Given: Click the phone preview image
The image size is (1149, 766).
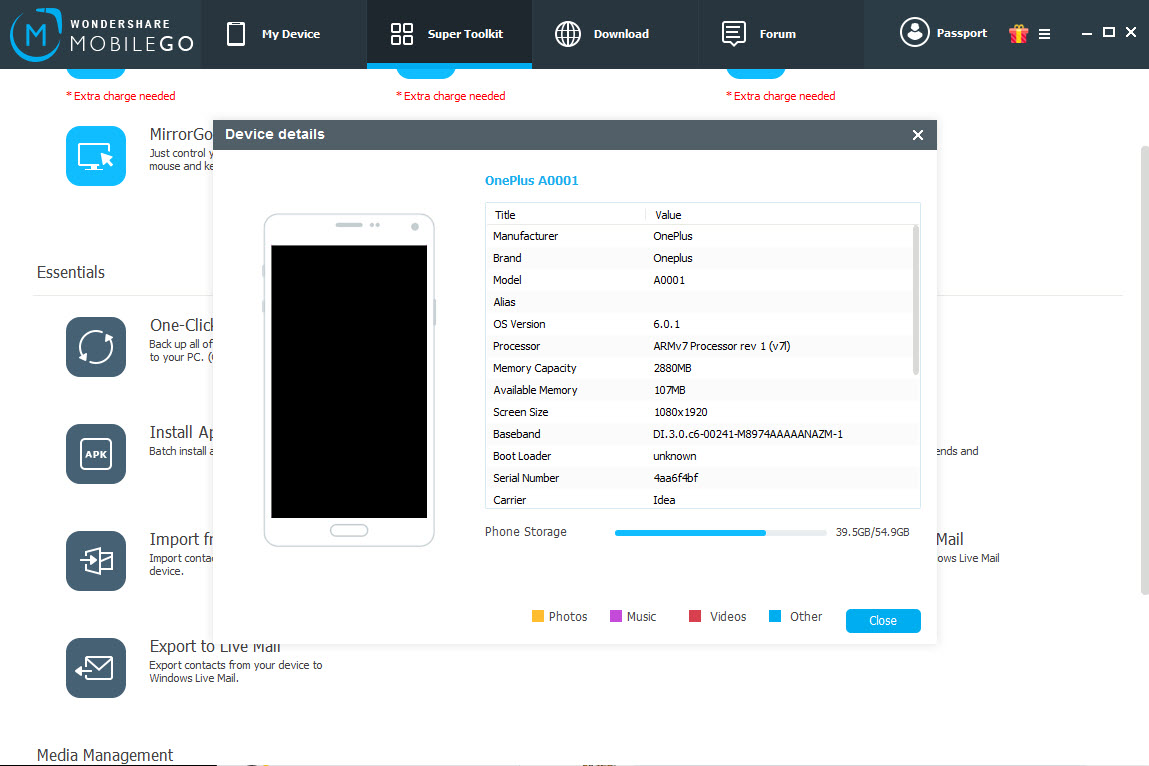Looking at the screenshot, I should pos(349,380).
